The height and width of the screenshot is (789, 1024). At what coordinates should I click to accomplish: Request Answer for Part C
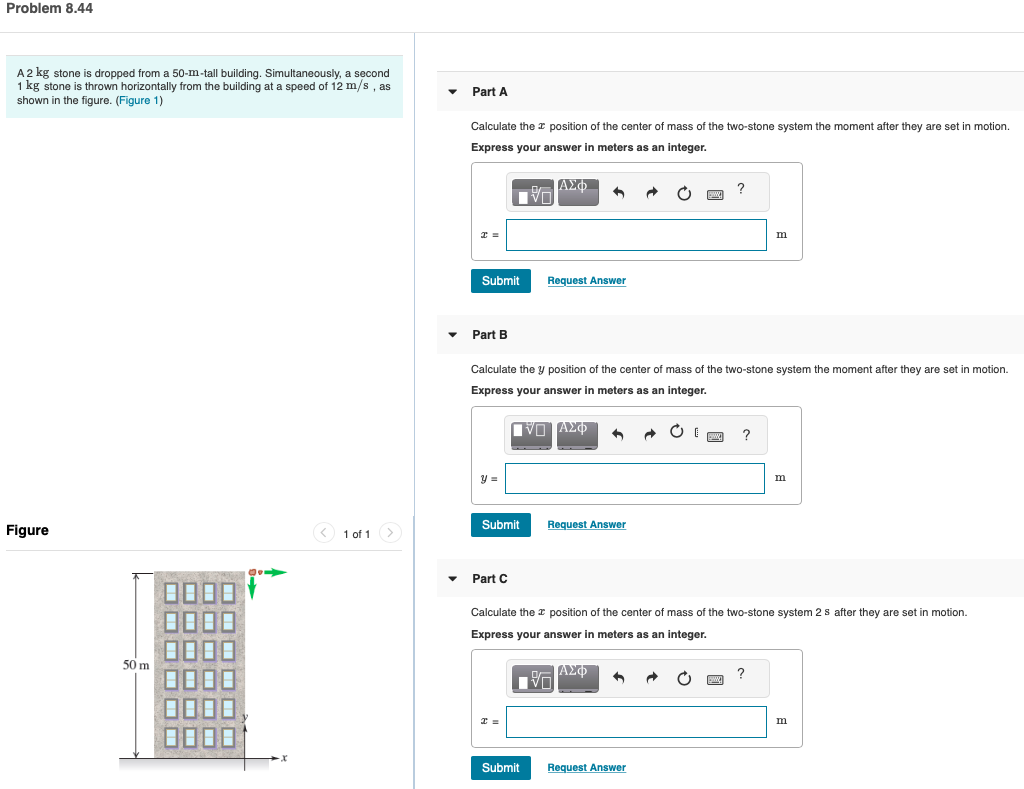pyautogui.click(x=586, y=768)
